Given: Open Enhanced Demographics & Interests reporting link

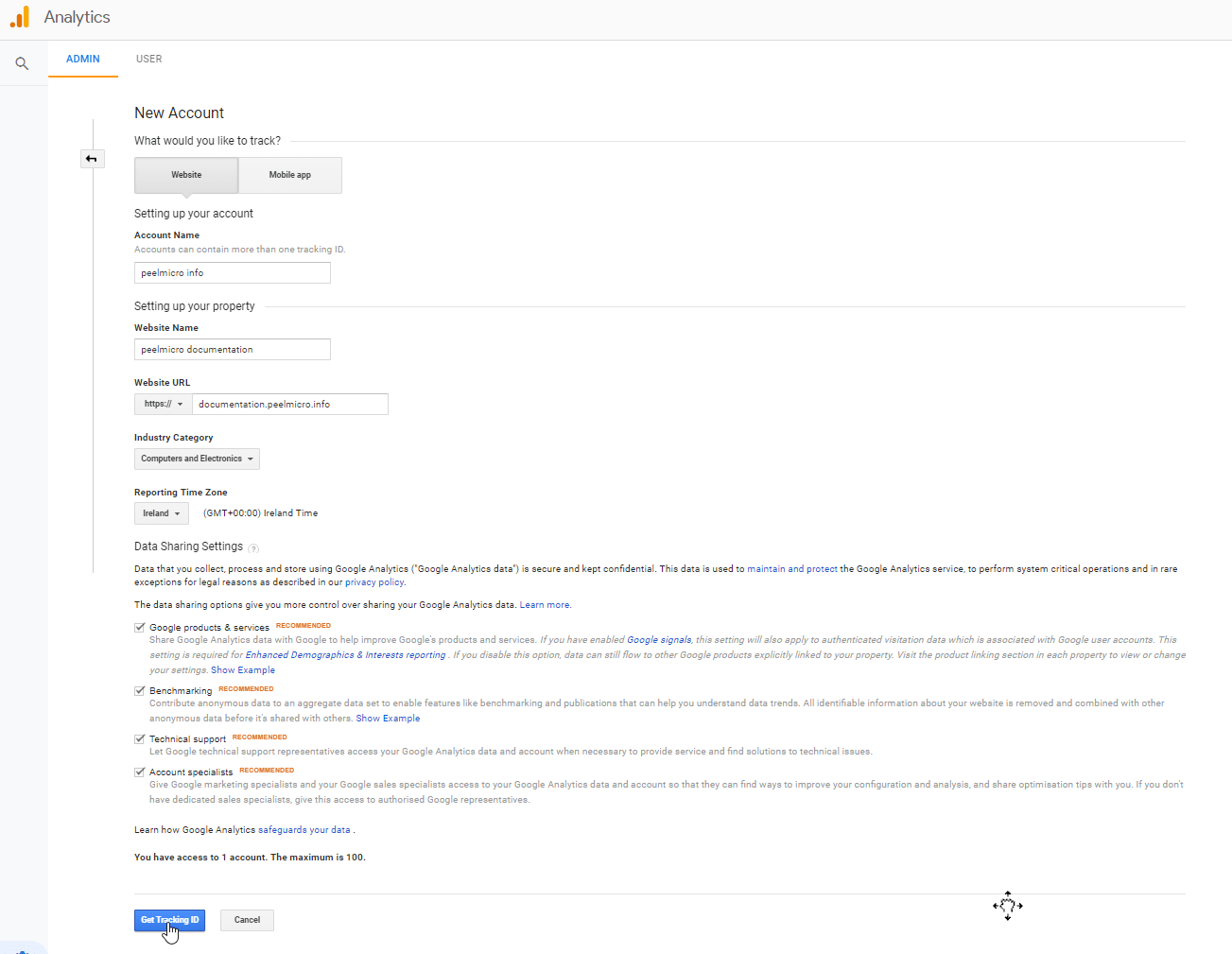Looking at the screenshot, I should (346, 655).
